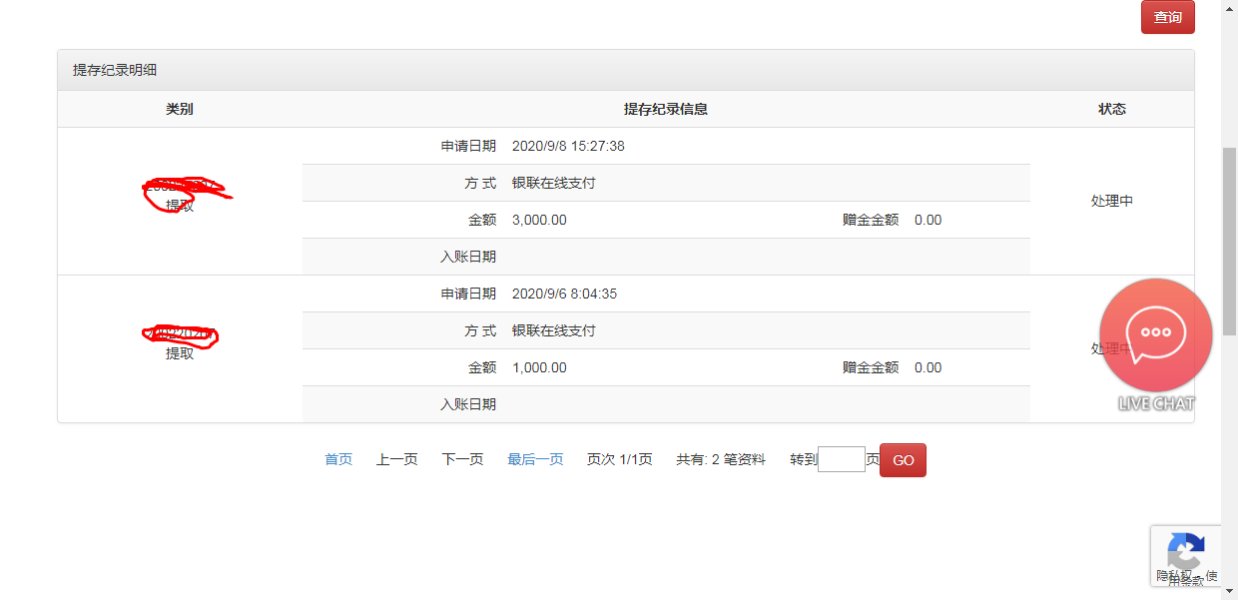This screenshot has width=1238, height=600.
Task: Click the 提存纪录明细 panel heading
Action: point(115,70)
